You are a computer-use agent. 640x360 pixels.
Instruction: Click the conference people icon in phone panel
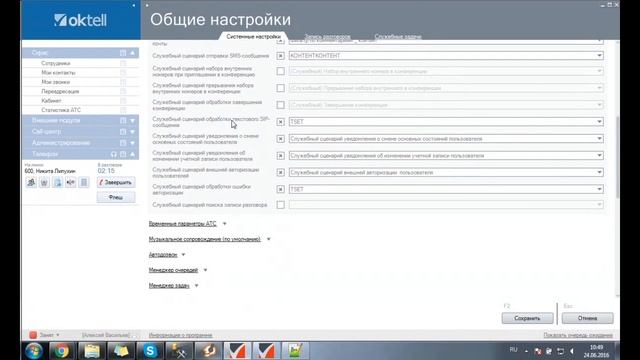pyautogui.click(x=31, y=182)
